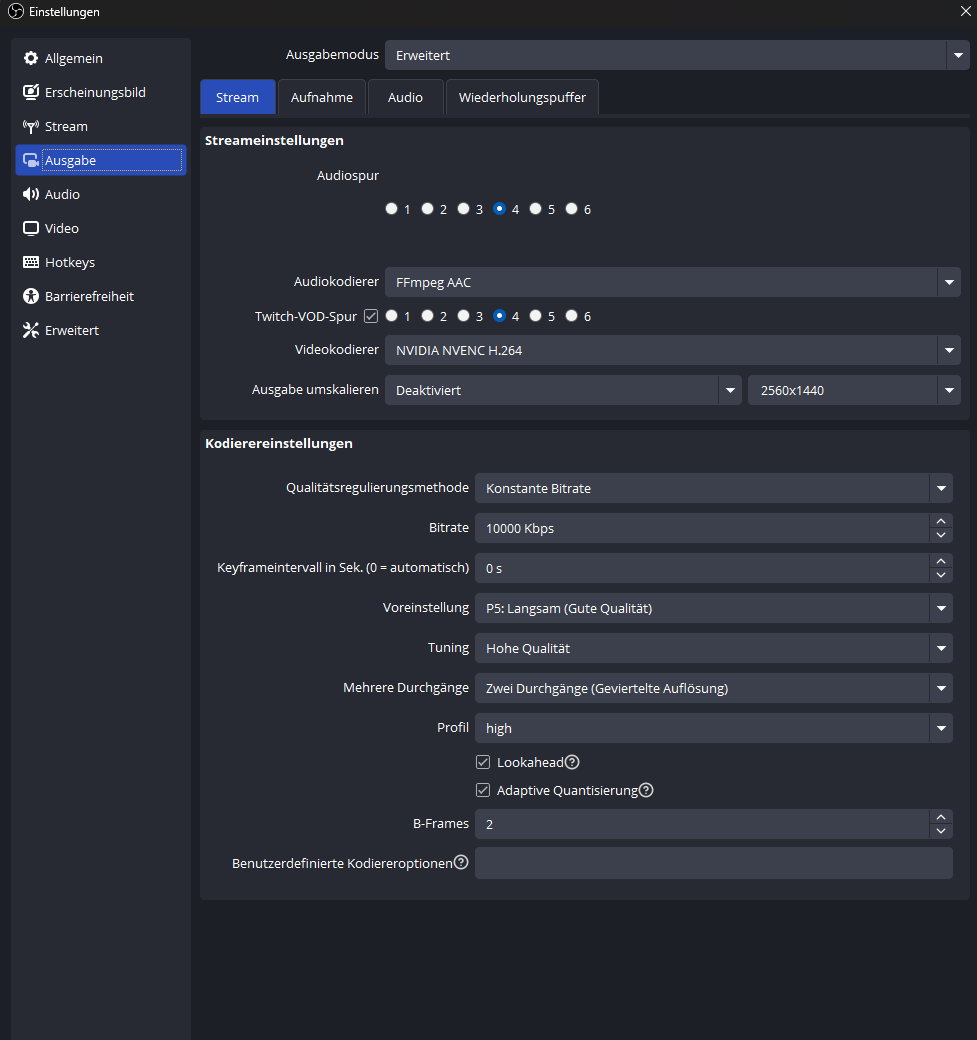Select Erscheinungsbild icon in sidebar
The width and height of the screenshot is (977, 1040).
click(31, 93)
